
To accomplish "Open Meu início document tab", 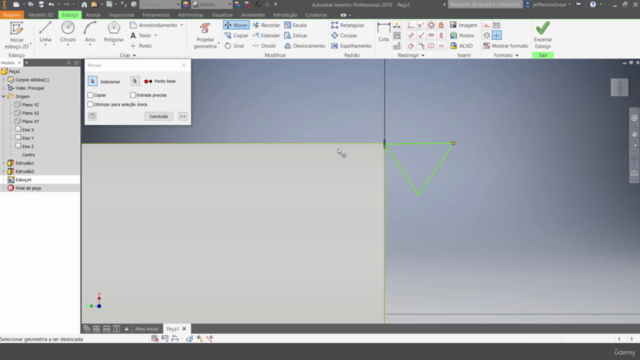I will tap(147, 329).
